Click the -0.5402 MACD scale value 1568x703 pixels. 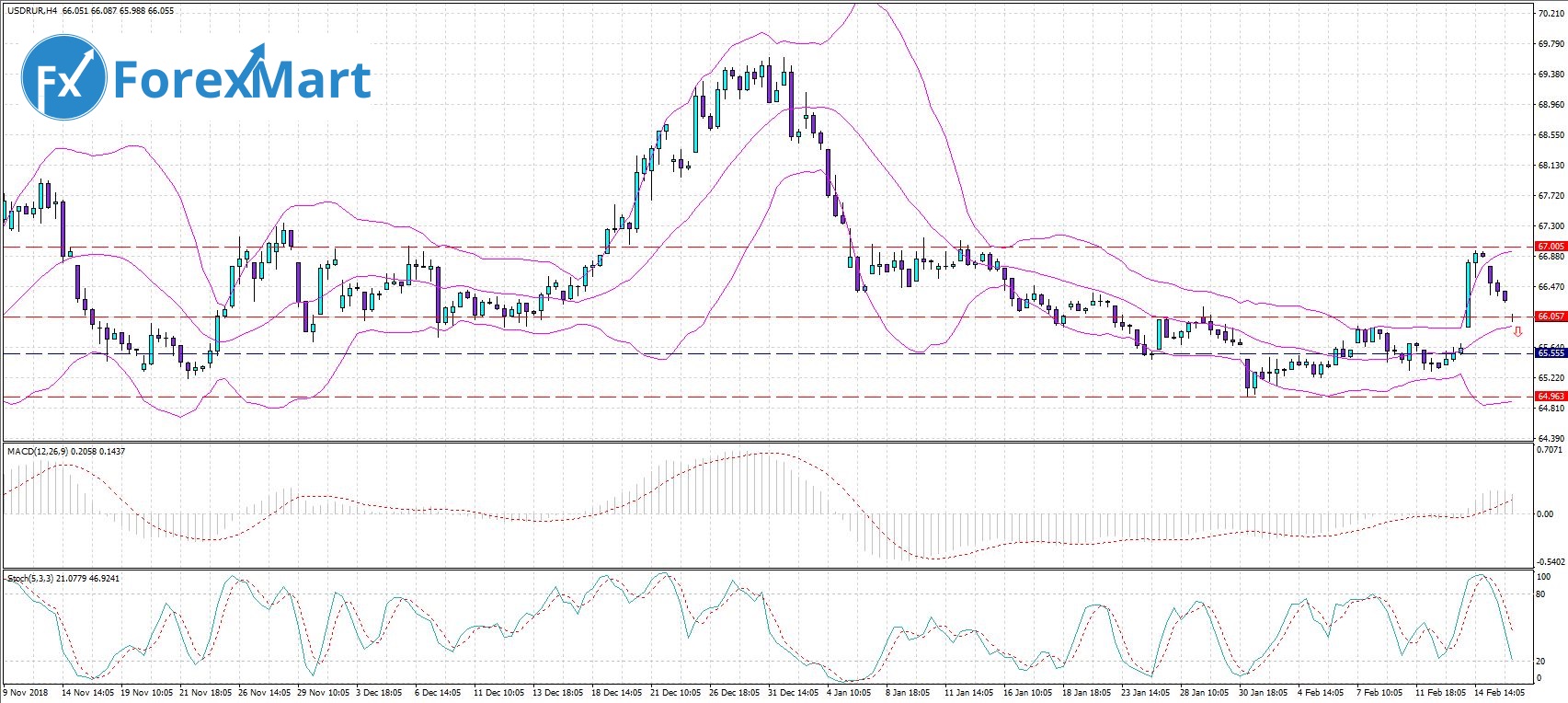(x=1550, y=561)
